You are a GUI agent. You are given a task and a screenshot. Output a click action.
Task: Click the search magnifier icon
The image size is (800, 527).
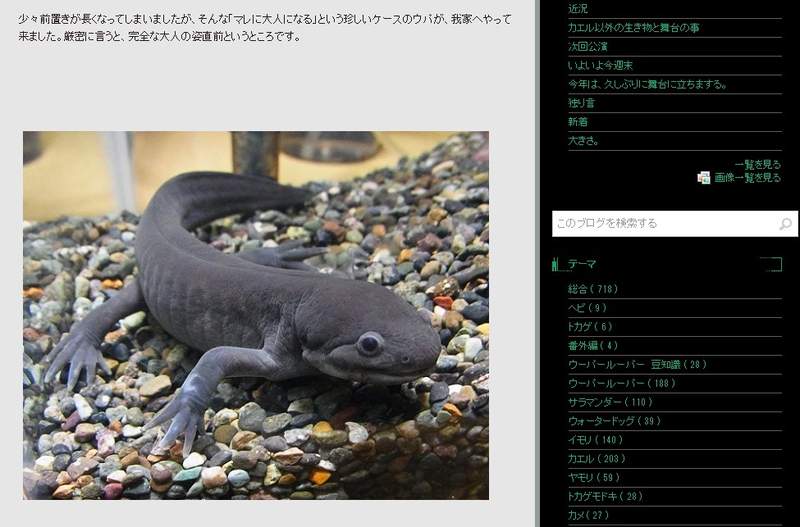click(x=786, y=224)
